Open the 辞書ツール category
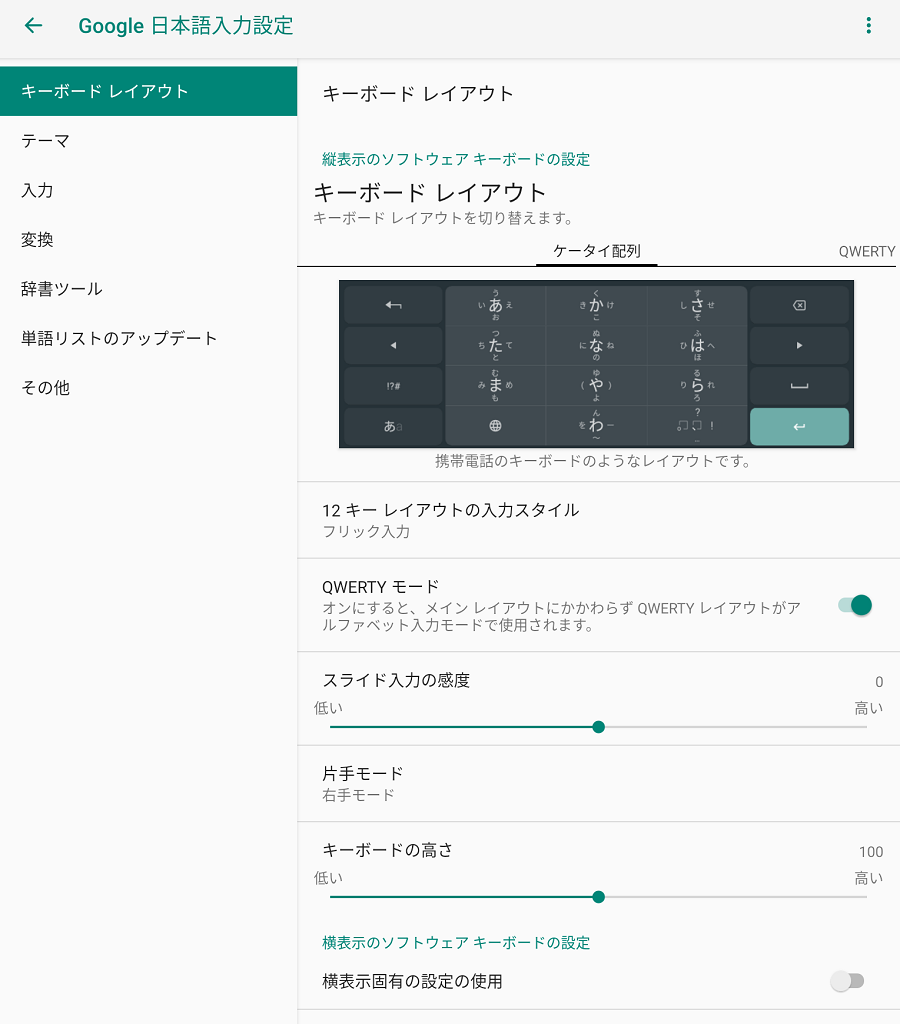 point(149,289)
